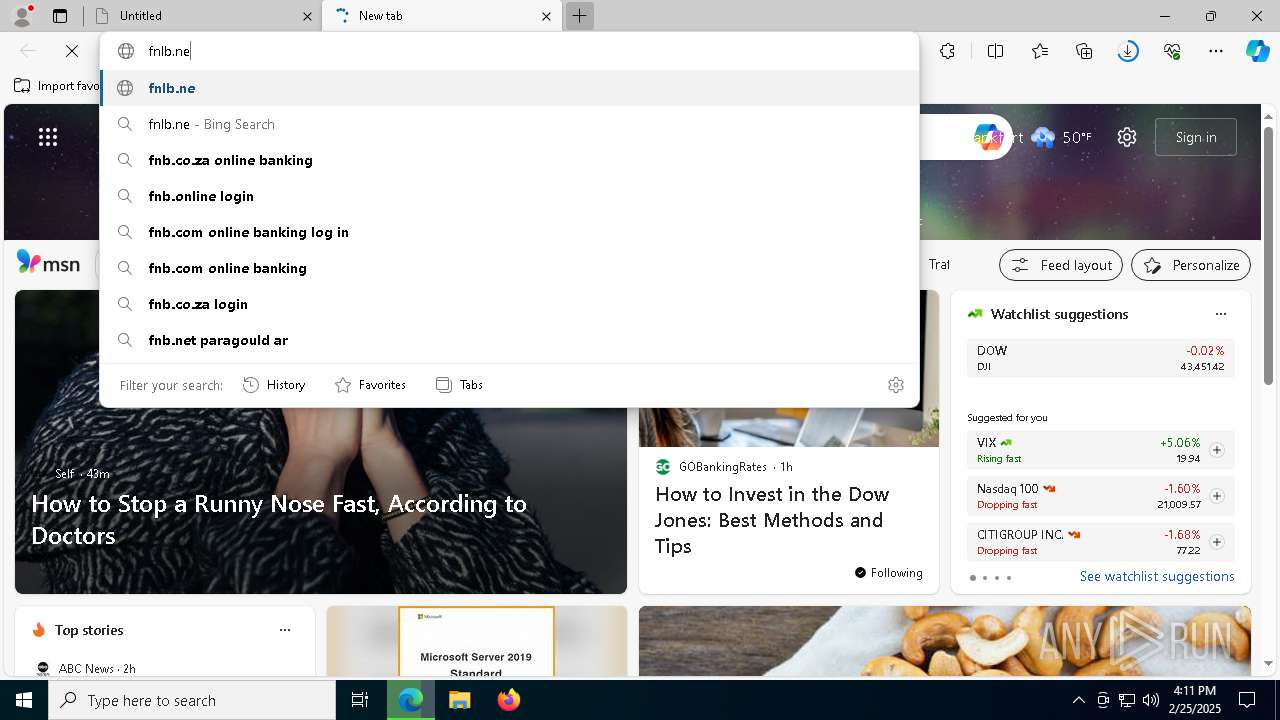1280x720 pixels.
Task: Open the Extensions puzzle icon
Action: (947, 51)
